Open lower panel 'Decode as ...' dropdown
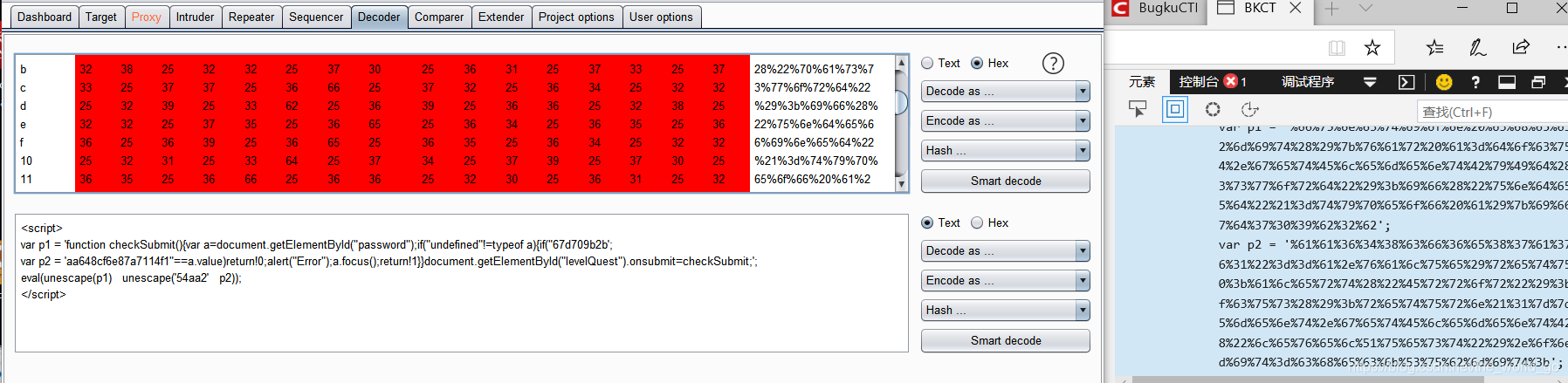Image resolution: width=1568 pixels, height=383 pixels. pos(1005,250)
